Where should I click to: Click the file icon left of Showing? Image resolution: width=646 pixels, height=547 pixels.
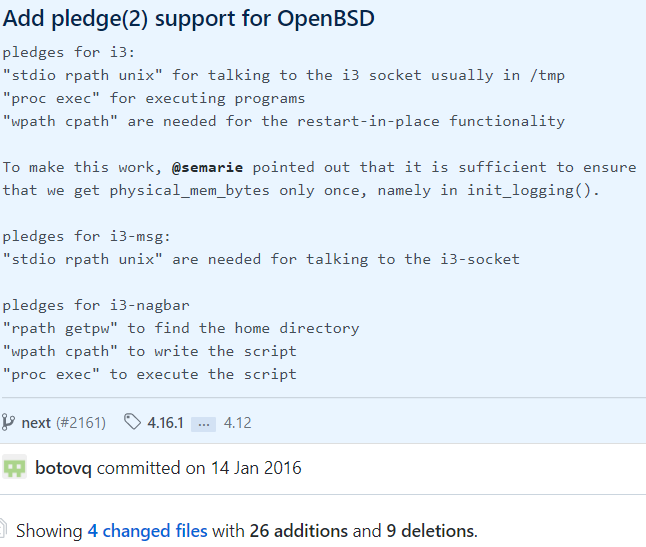[x=4, y=531]
